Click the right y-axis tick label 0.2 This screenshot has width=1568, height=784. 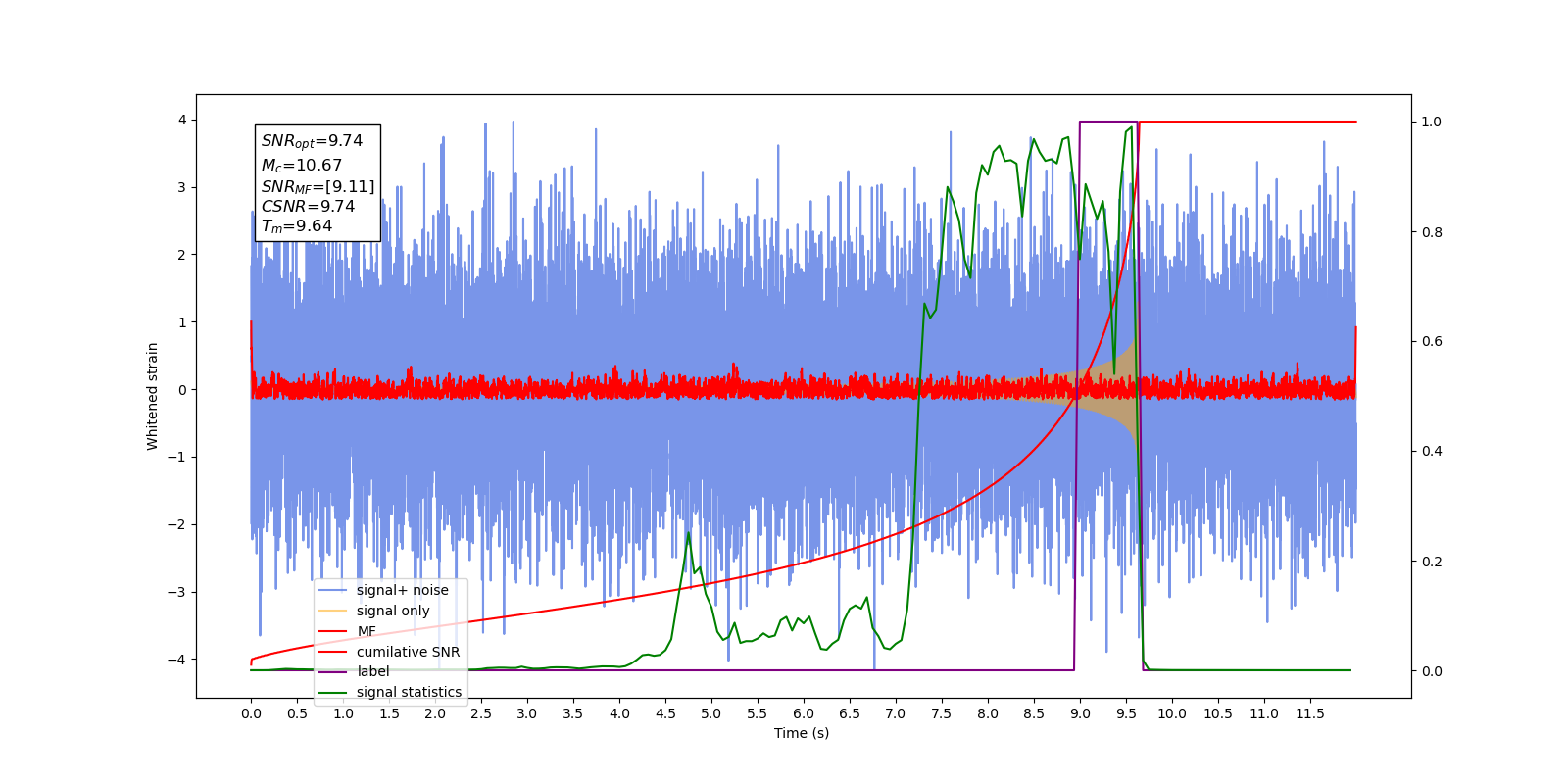(x=1432, y=562)
